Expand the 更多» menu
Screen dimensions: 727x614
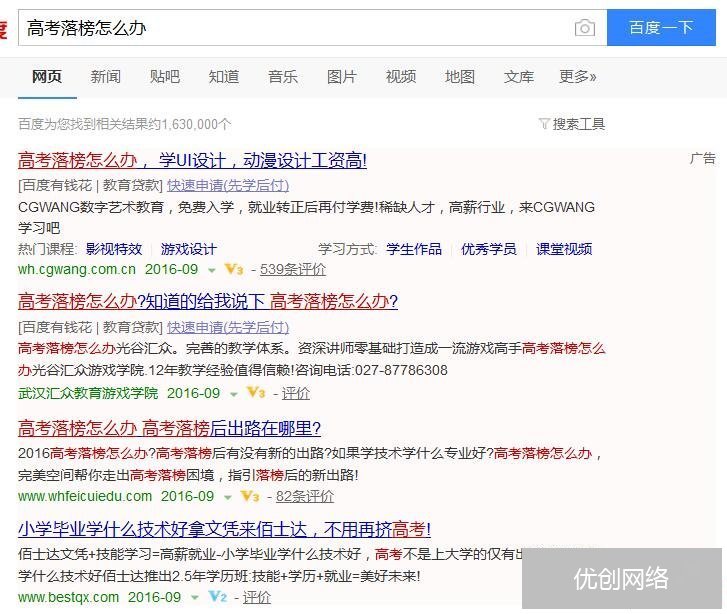[x=578, y=77]
